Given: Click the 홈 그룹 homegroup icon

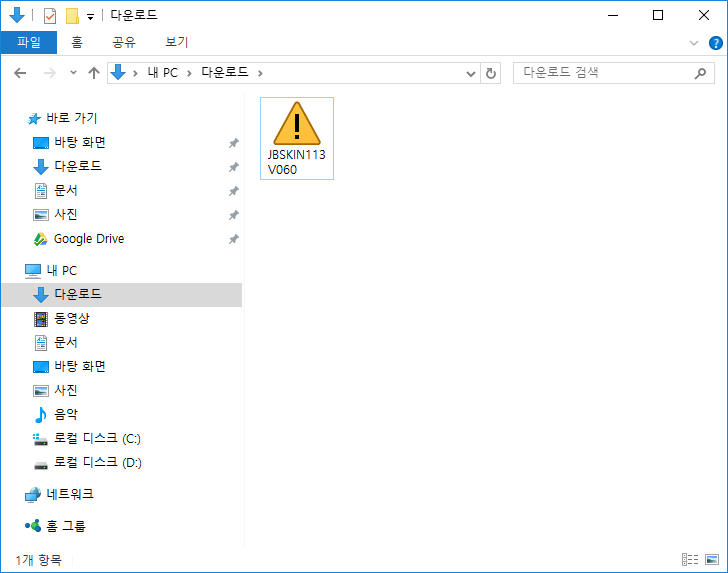Looking at the screenshot, I should point(32,526).
